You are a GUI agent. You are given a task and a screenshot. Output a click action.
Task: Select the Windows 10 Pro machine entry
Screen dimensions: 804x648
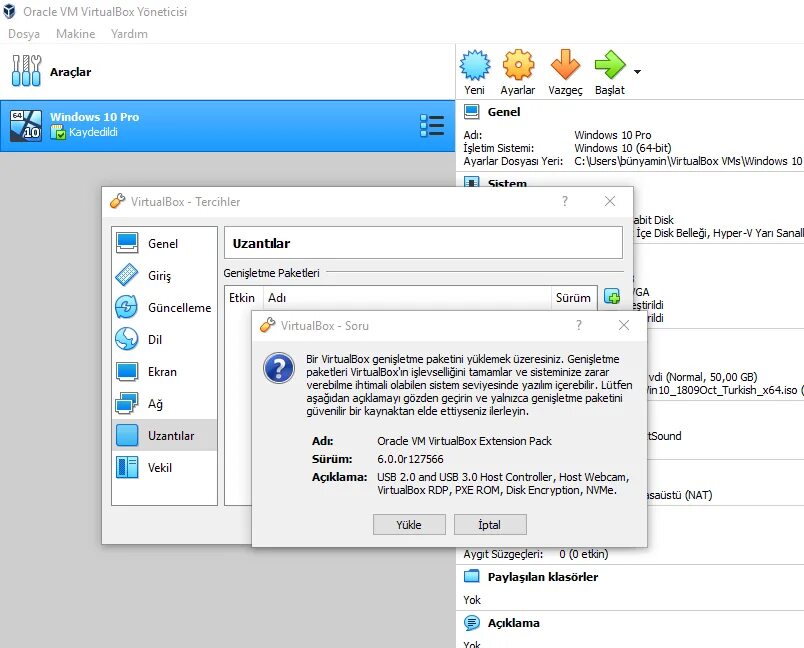coord(227,126)
